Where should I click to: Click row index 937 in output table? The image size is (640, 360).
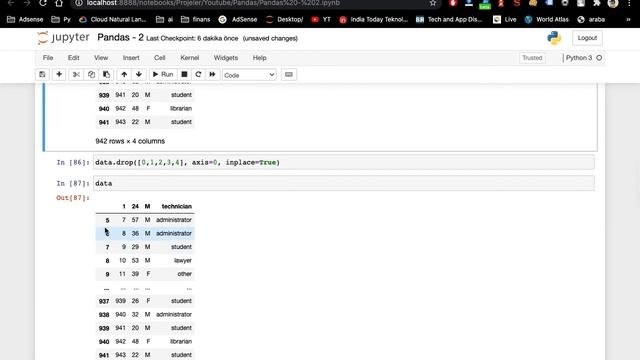pos(104,301)
